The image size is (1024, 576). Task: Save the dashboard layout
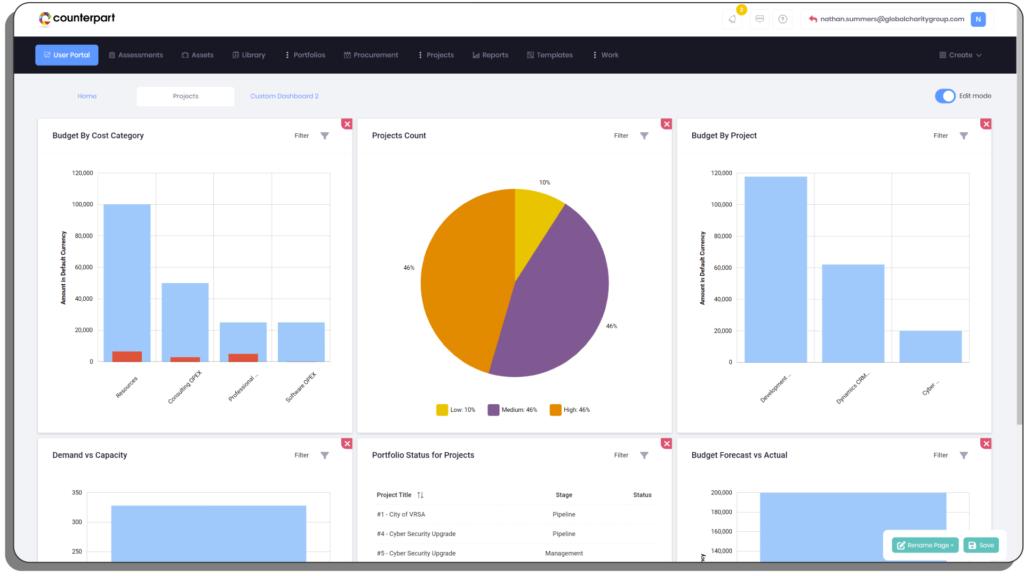981,544
